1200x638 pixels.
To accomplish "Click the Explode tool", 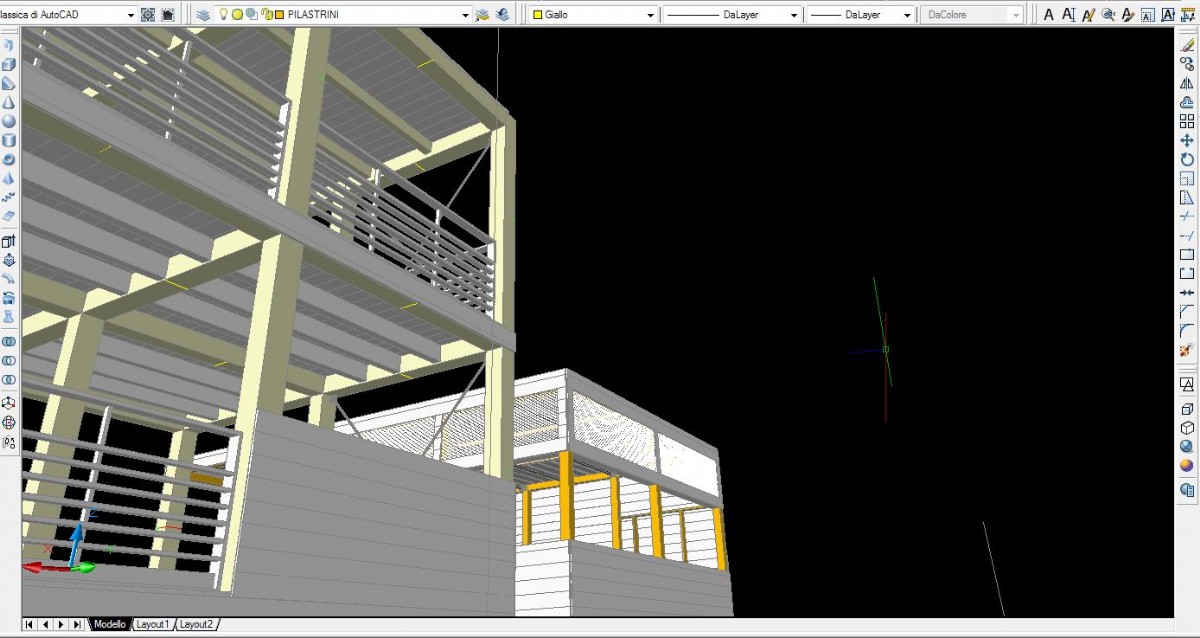I will point(1187,349).
